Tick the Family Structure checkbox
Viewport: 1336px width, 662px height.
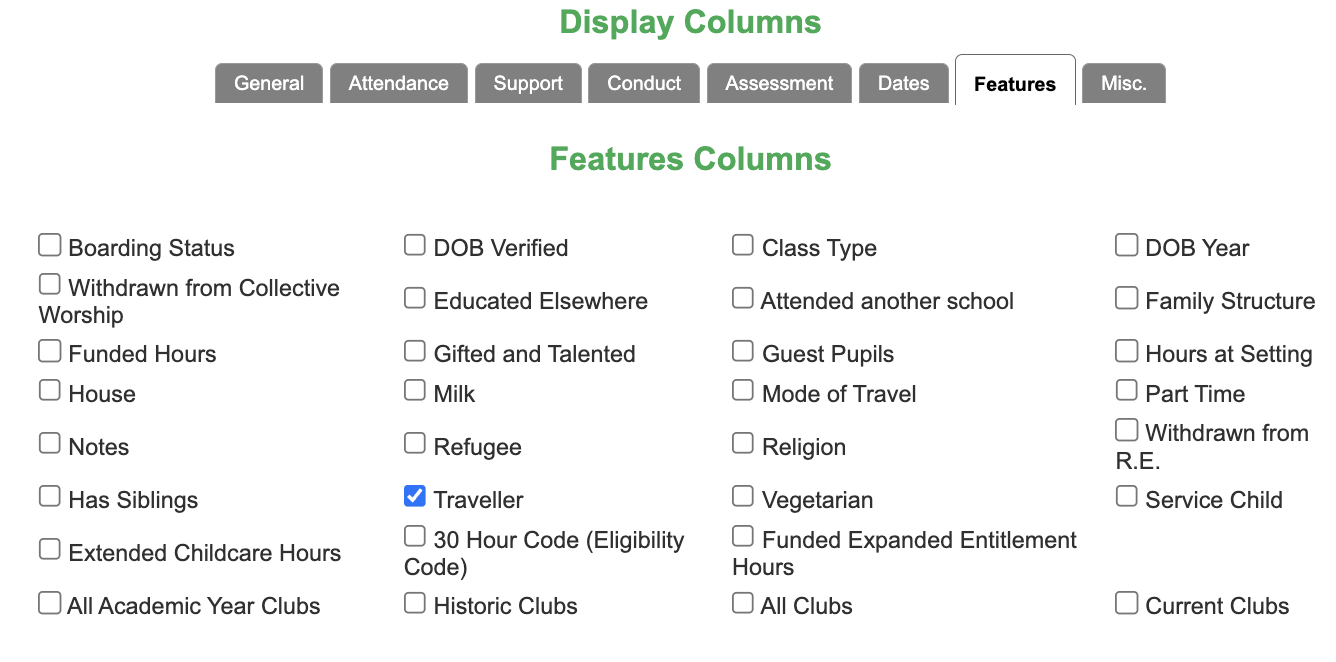tap(1127, 297)
